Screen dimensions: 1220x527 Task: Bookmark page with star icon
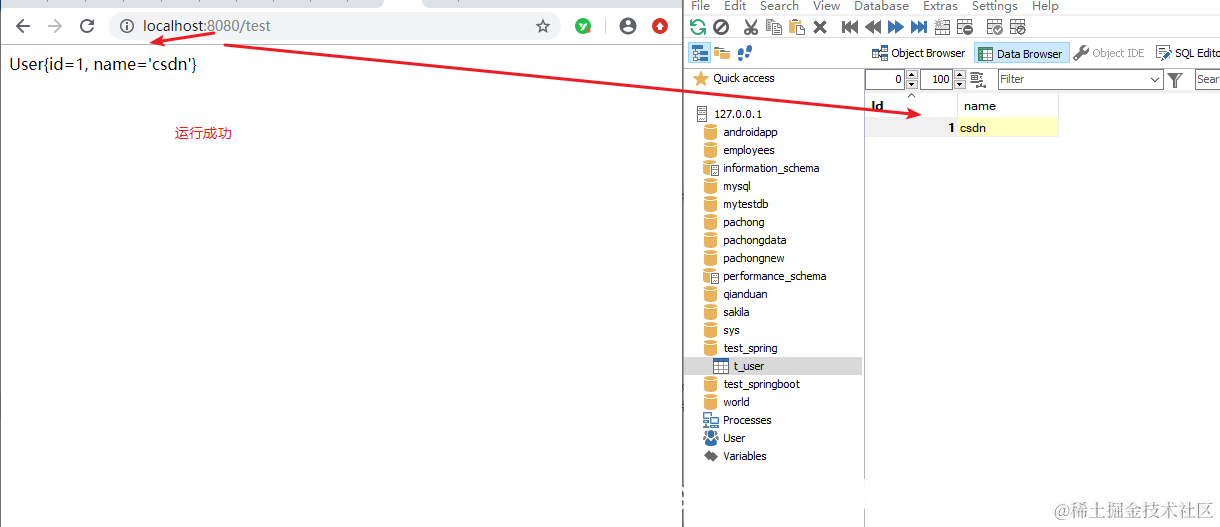[543, 26]
